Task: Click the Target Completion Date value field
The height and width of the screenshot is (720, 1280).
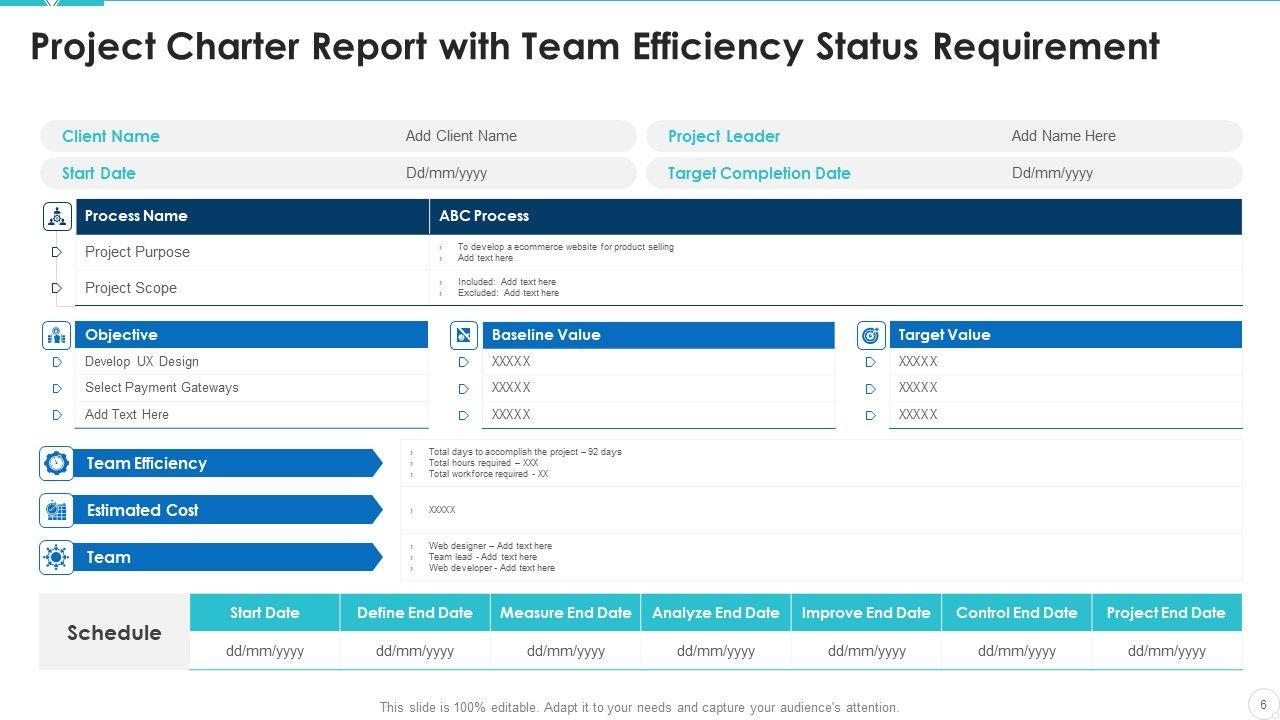Action: tap(1052, 173)
